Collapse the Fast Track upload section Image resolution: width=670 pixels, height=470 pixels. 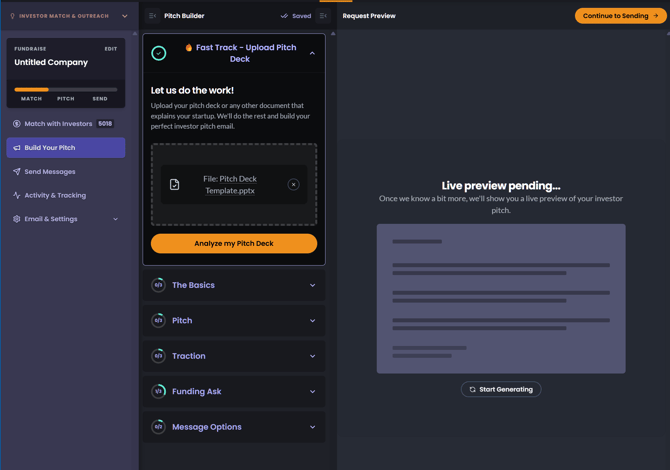coord(312,53)
